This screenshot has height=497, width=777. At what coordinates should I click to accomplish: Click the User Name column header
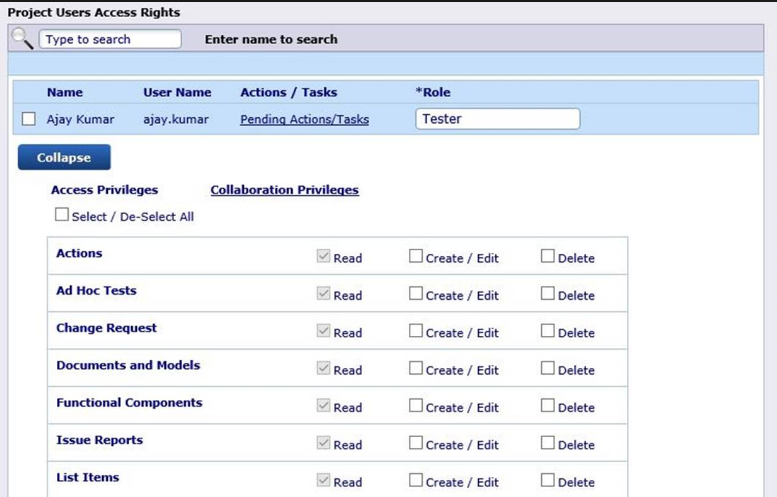click(x=177, y=92)
